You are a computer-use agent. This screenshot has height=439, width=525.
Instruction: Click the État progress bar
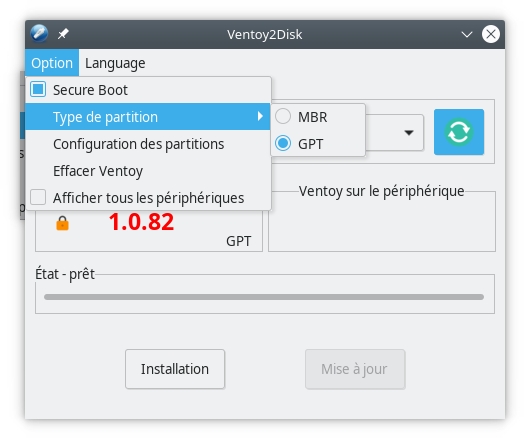point(264,297)
